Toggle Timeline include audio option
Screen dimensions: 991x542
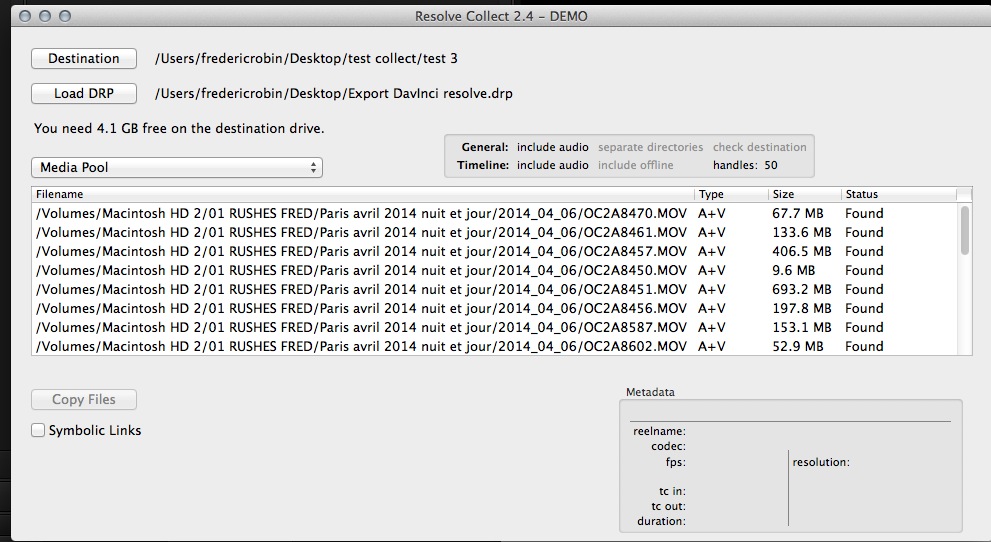point(552,165)
